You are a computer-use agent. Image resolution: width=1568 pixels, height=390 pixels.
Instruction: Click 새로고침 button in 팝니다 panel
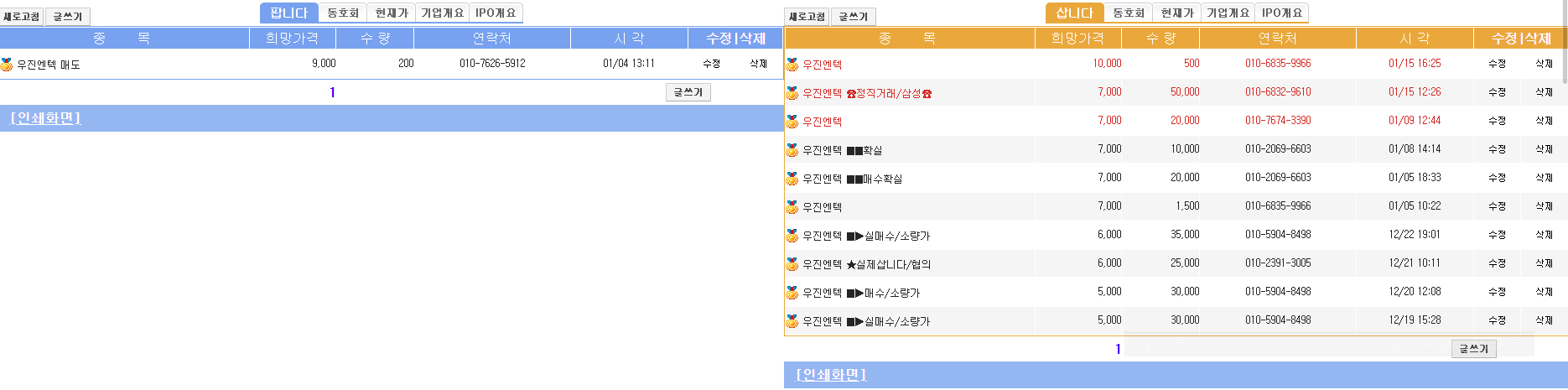tap(22, 17)
